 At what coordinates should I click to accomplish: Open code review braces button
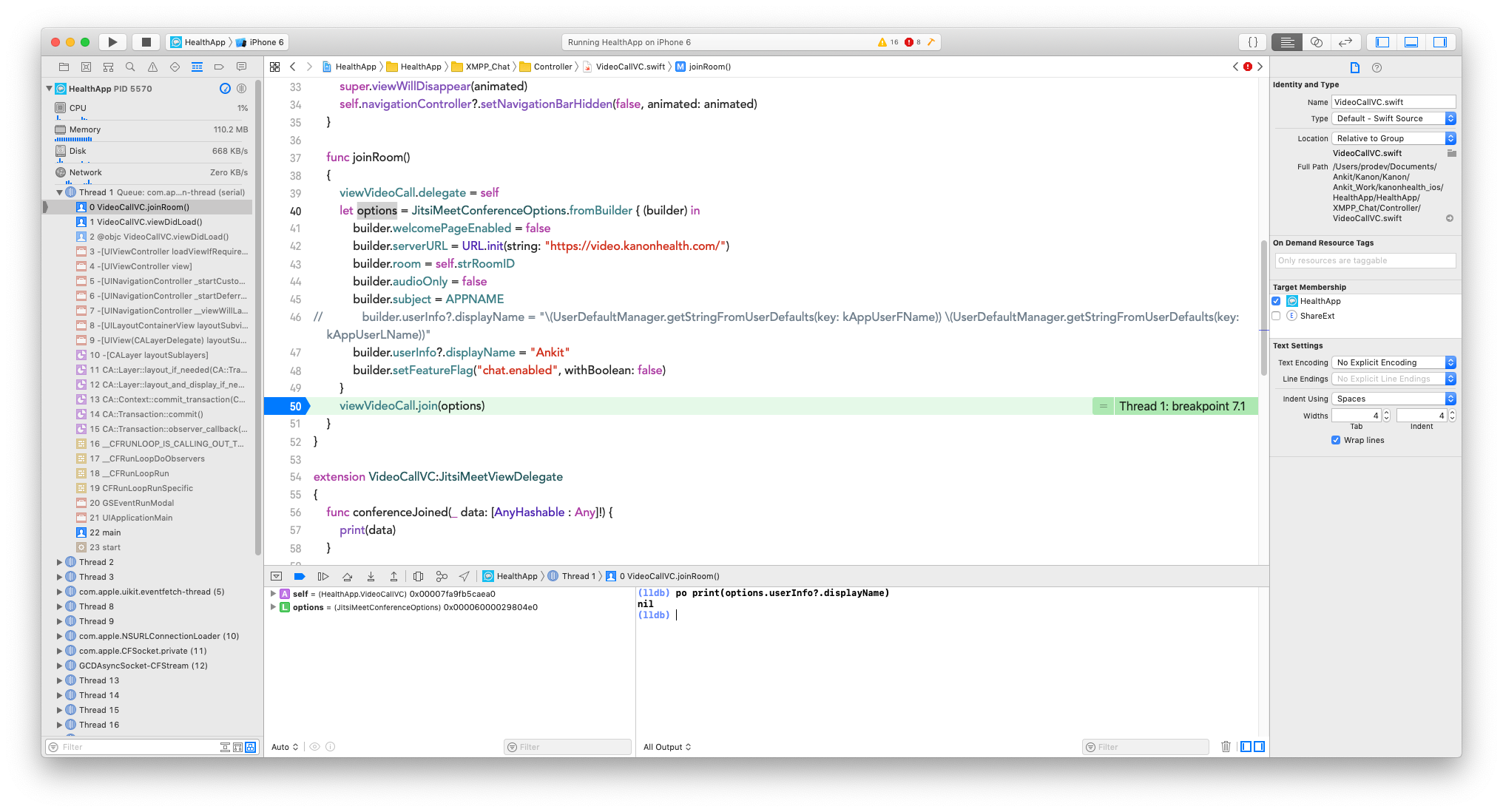1253,42
